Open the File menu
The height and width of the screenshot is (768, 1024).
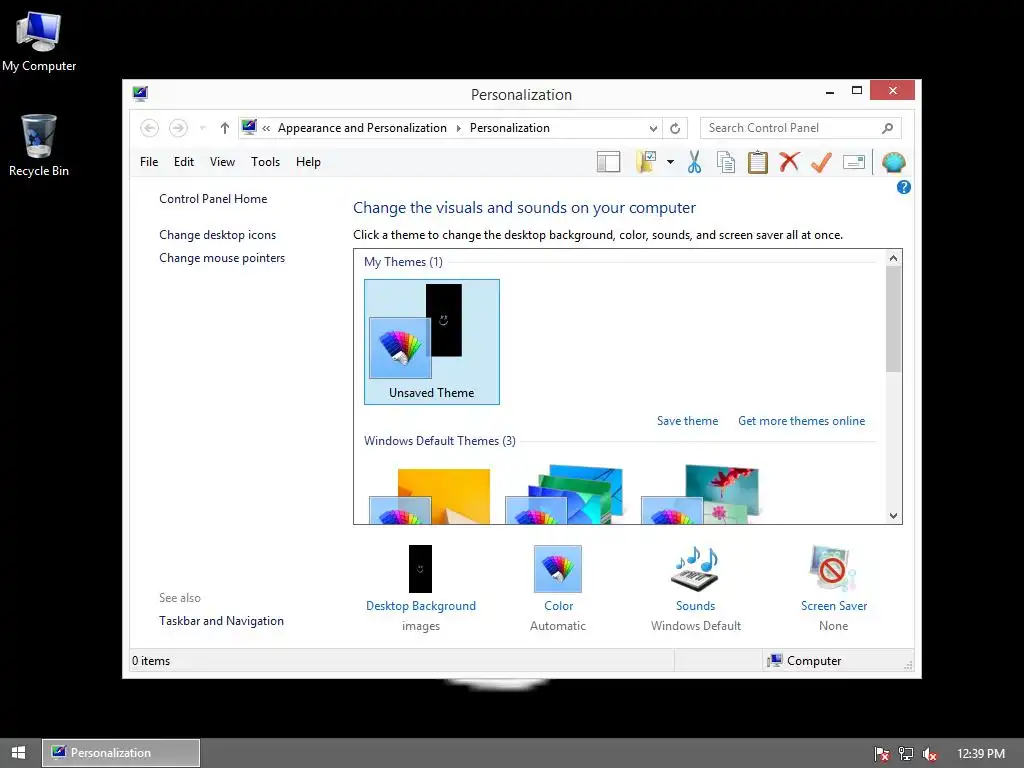point(149,162)
